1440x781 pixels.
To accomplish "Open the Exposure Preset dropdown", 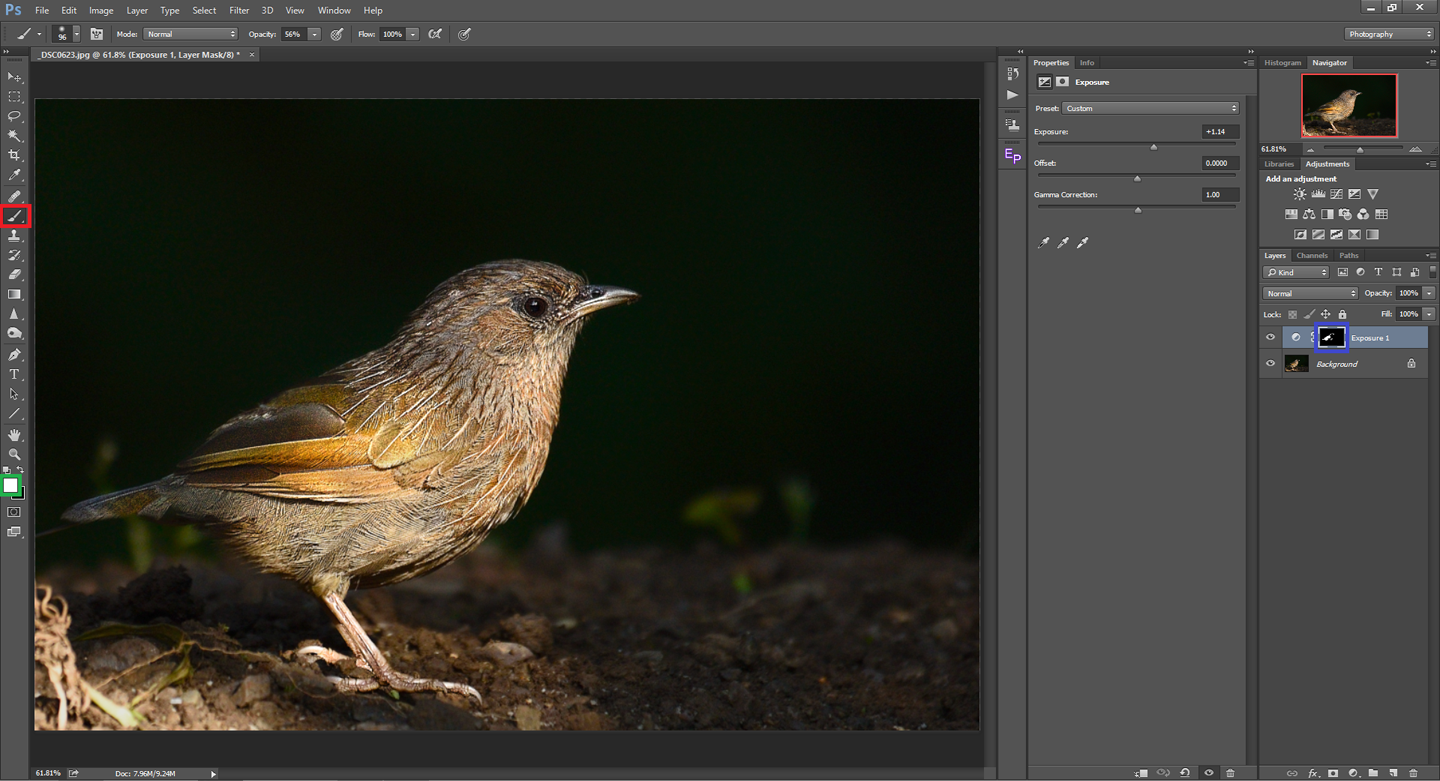I will [1151, 108].
